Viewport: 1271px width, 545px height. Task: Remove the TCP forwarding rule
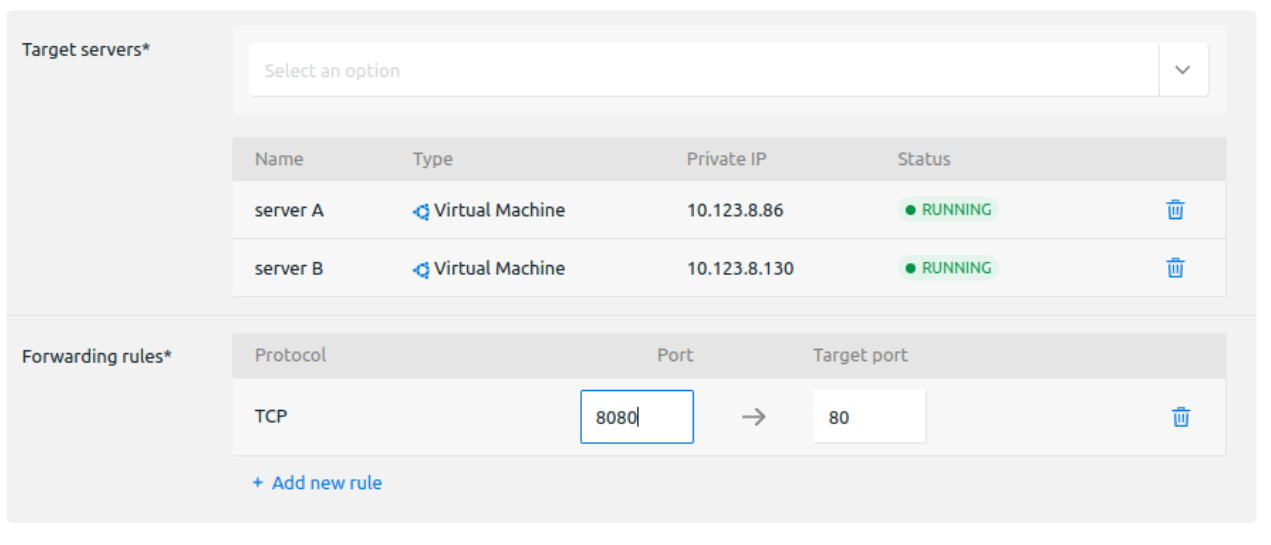1180,417
